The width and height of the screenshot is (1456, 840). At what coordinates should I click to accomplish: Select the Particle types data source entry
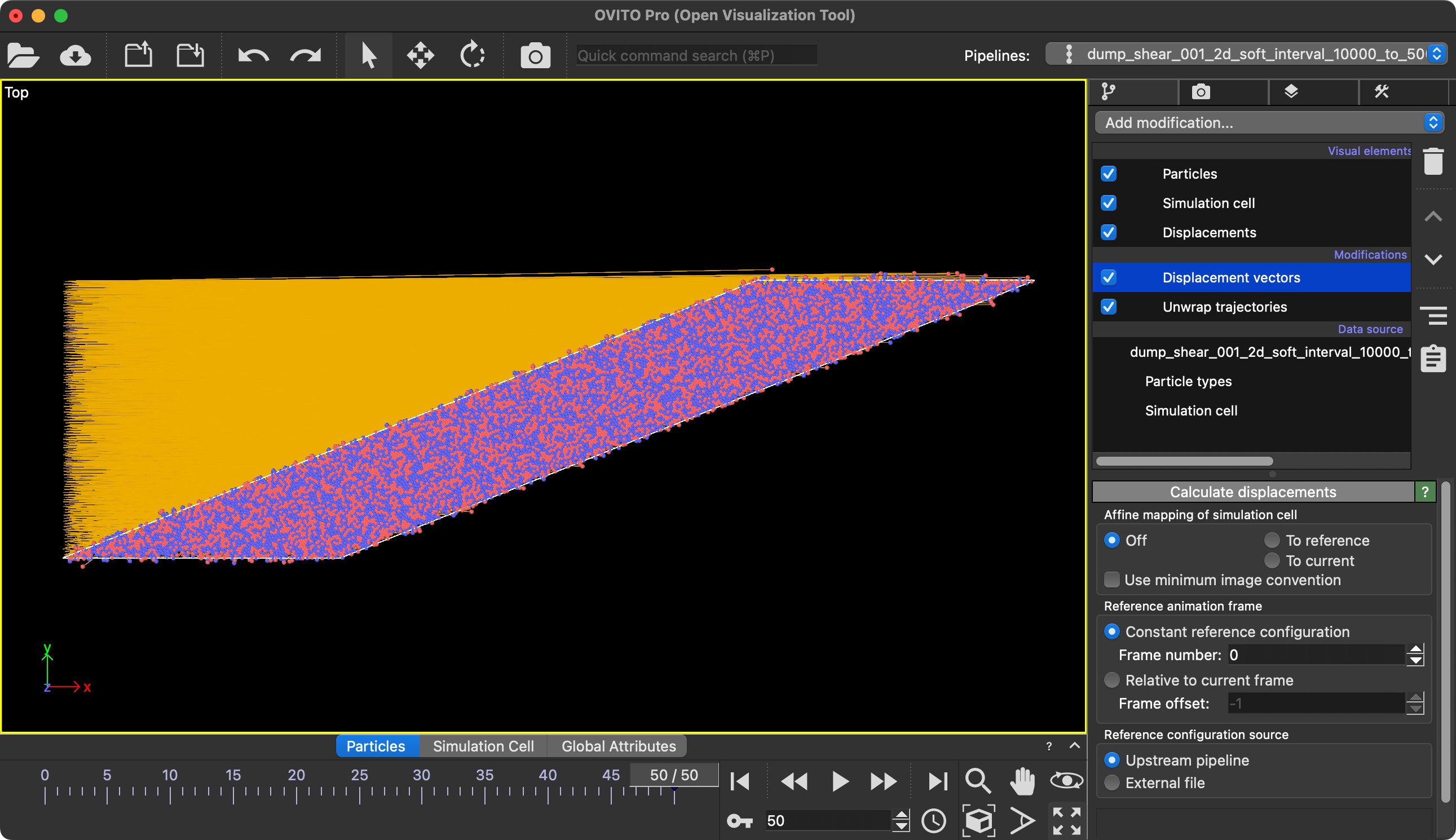1188,381
